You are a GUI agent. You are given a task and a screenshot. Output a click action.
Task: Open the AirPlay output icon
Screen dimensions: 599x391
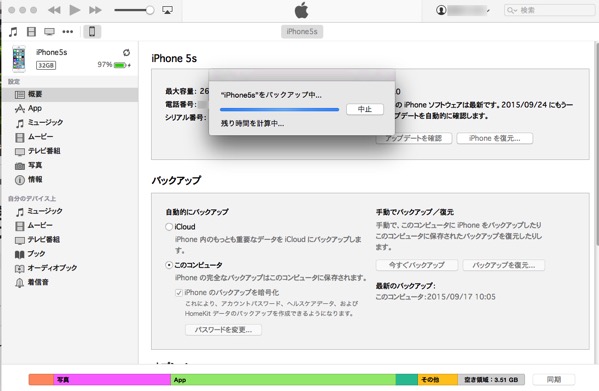(167, 10)
